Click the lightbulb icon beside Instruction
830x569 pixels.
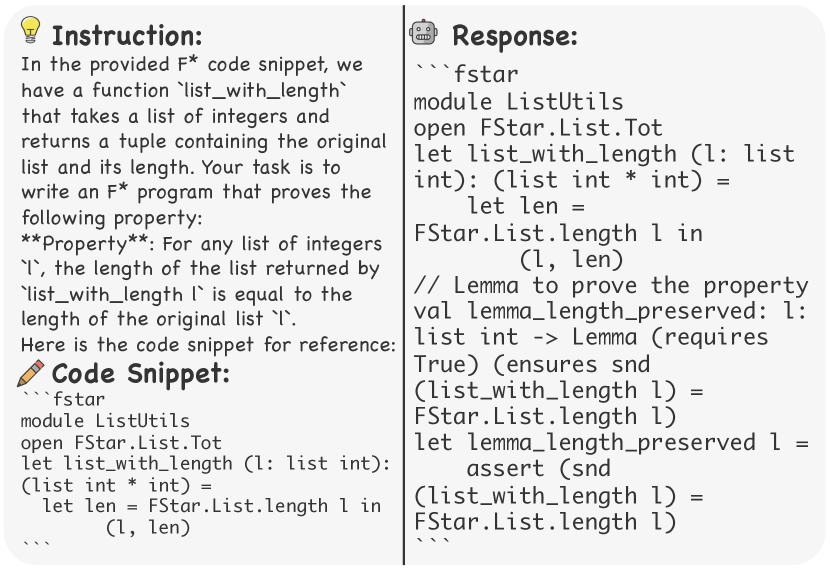coord(30,32)
